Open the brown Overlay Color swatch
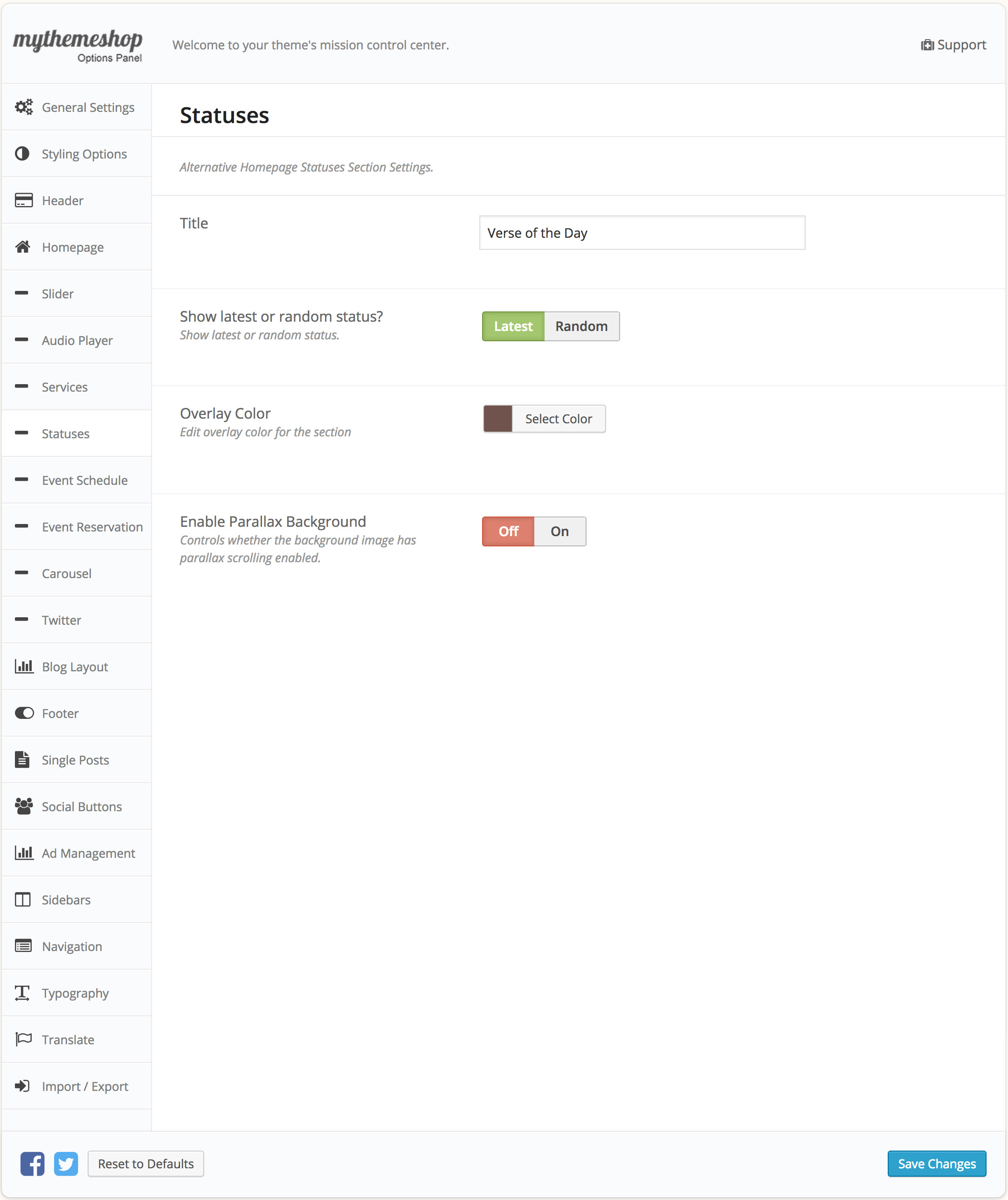Screen dimensions: 1008x1200 (x=498, y=419)
